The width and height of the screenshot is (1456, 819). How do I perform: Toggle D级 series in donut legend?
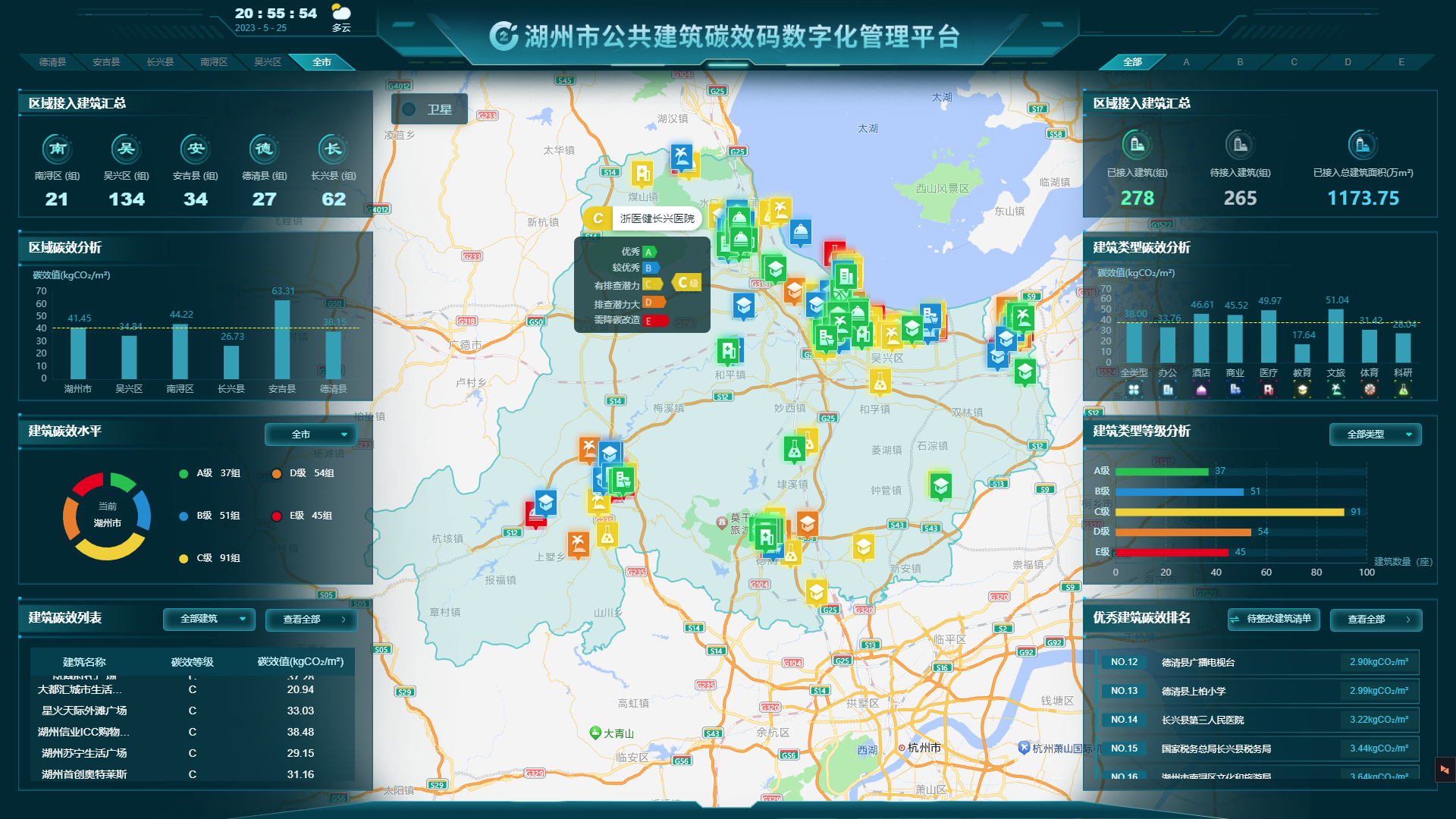pyautogui.click(x=303, y=473)
